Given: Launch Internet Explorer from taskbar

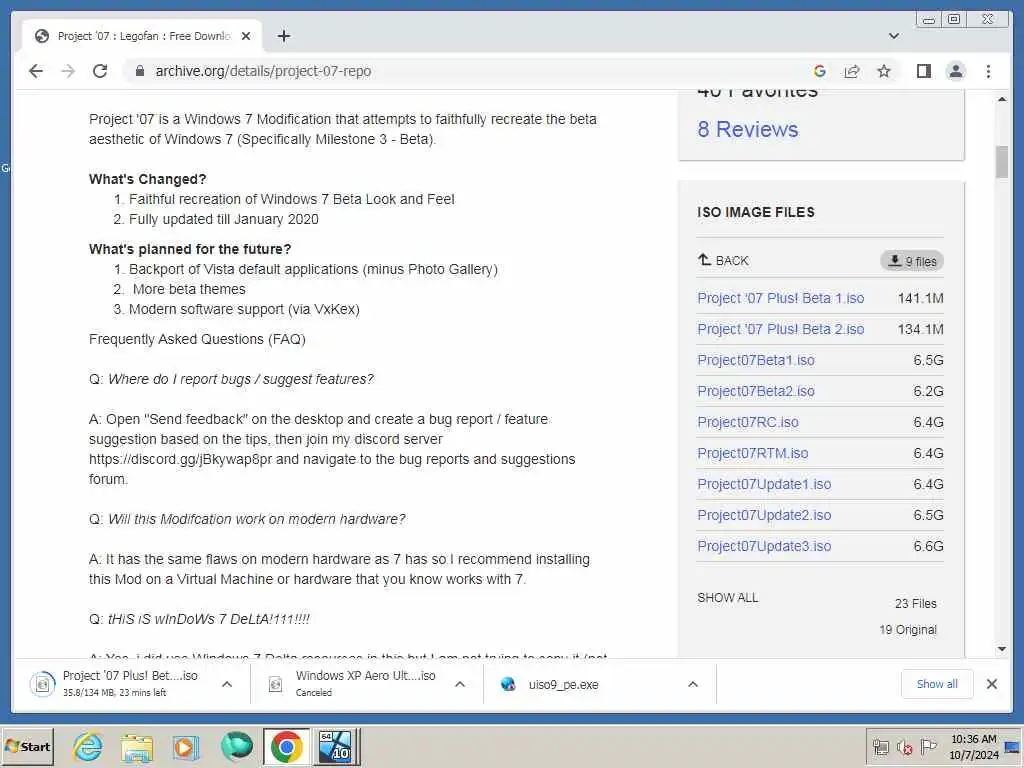Looking at the screenshot, I should tap(88, 746).
